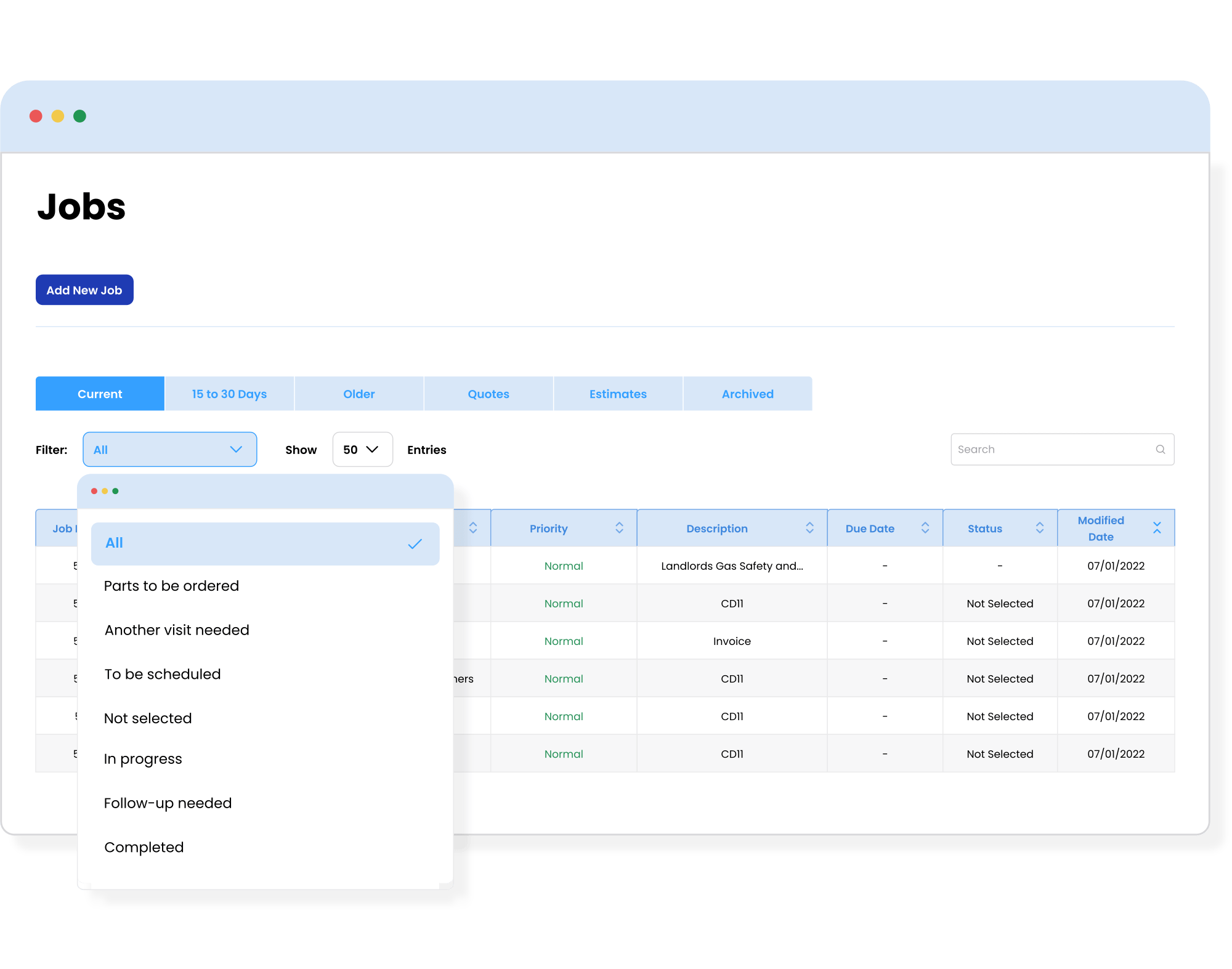
Task: Click the red dot on the filter popup
Action: pos(94,491)
